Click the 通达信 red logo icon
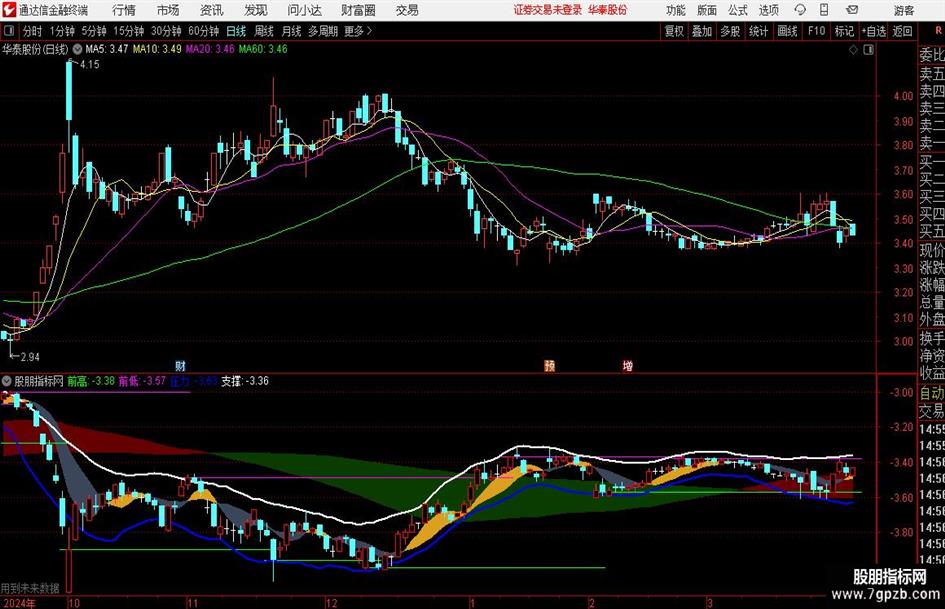 [x=9, y=10]
